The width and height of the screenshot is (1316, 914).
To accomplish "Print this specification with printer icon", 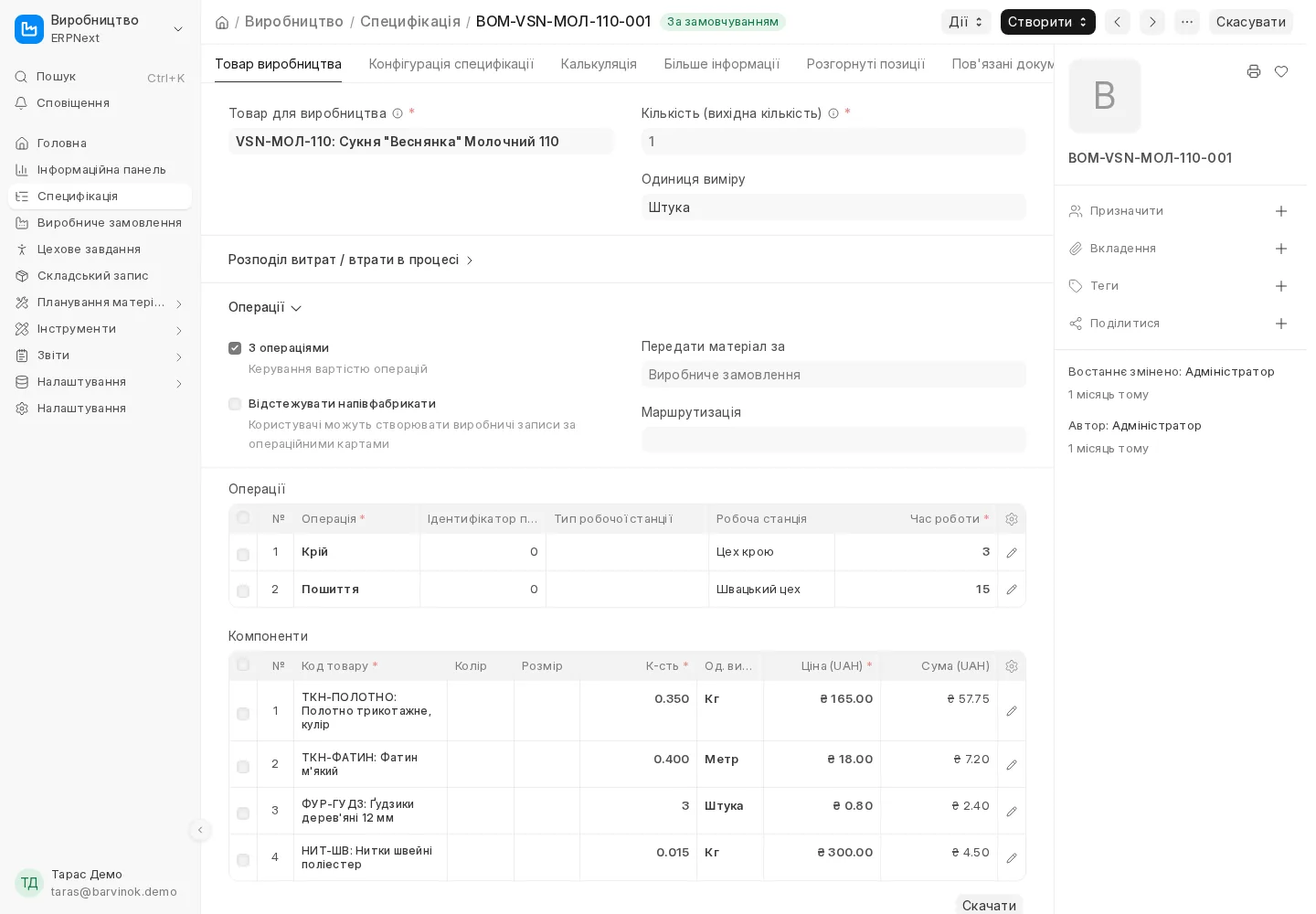I will click(x=1254, y=71).
